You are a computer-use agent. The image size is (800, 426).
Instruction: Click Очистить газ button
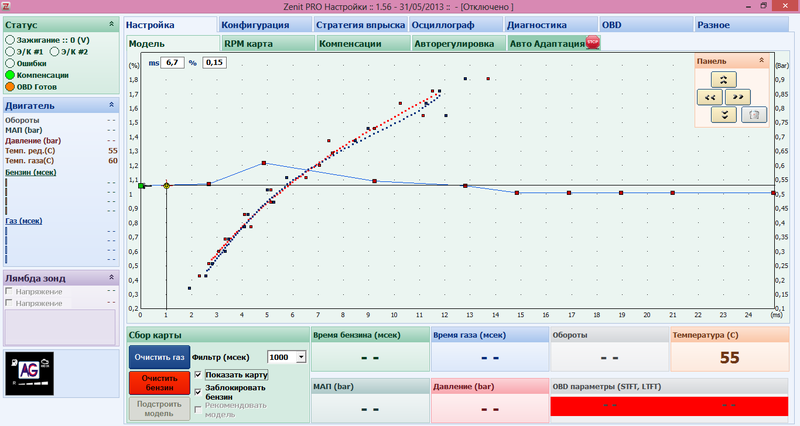(159, 357)
